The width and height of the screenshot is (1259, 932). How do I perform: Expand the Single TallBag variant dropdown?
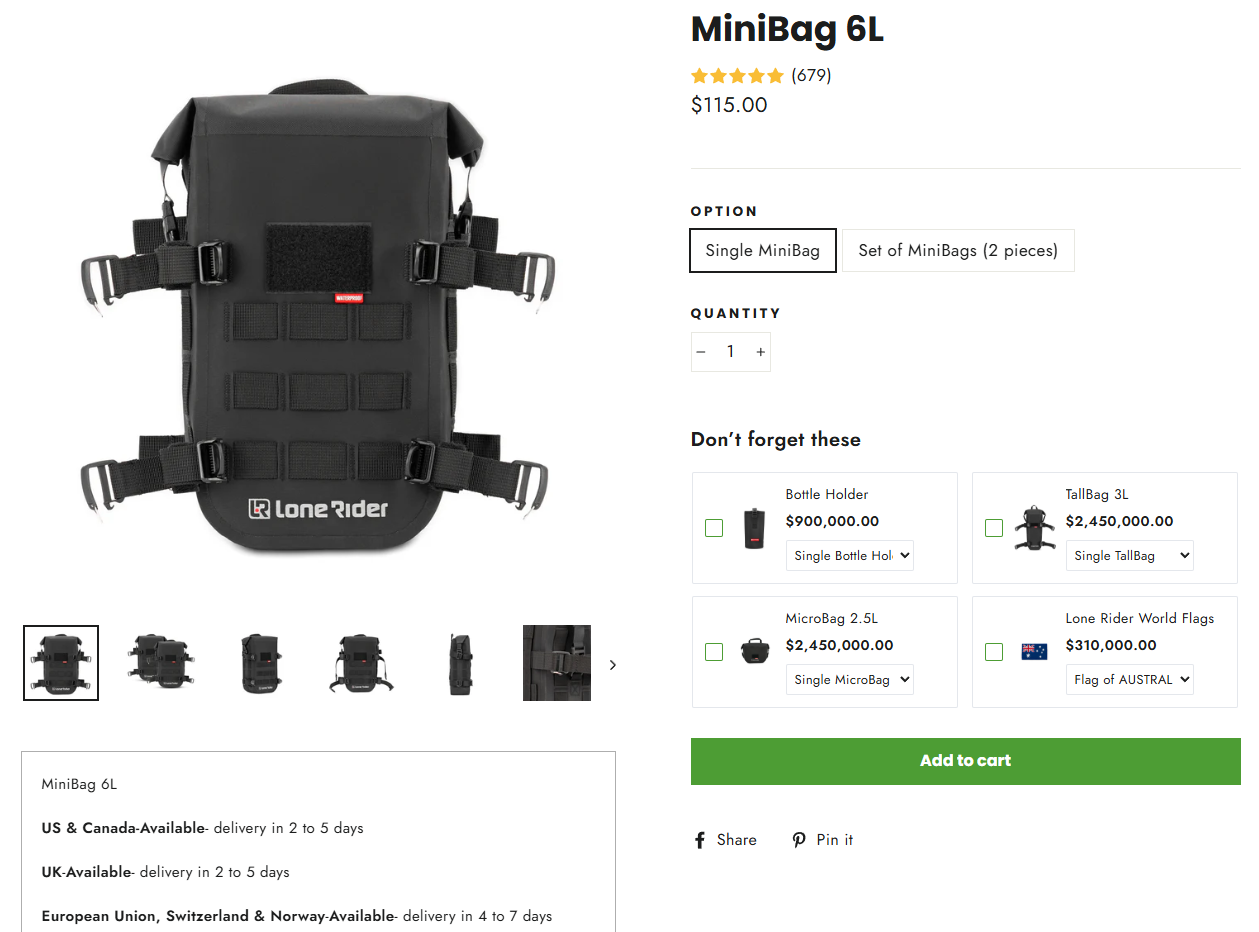[1130, 556]
